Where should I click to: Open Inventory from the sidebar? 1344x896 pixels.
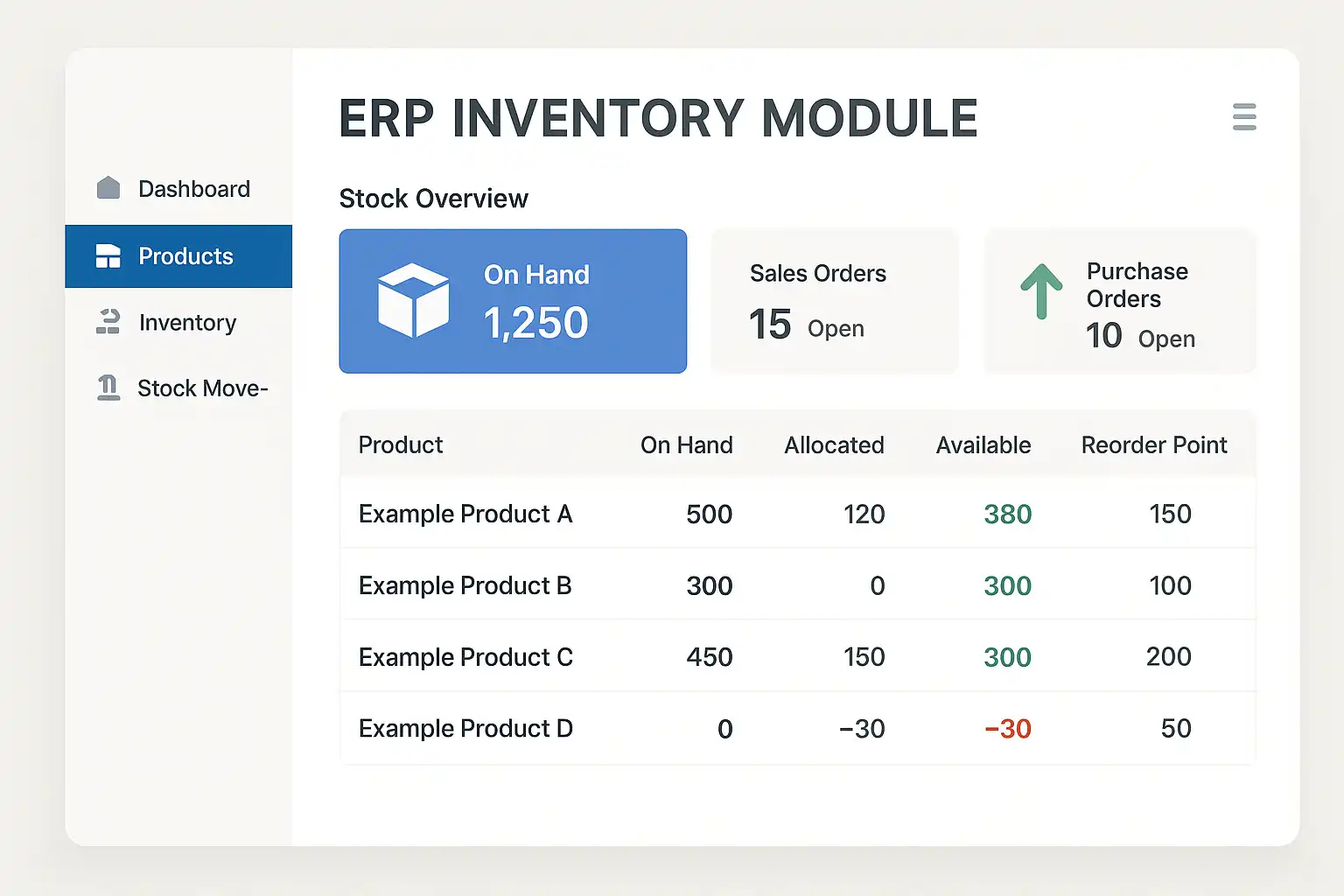click(x=178, y=323)
